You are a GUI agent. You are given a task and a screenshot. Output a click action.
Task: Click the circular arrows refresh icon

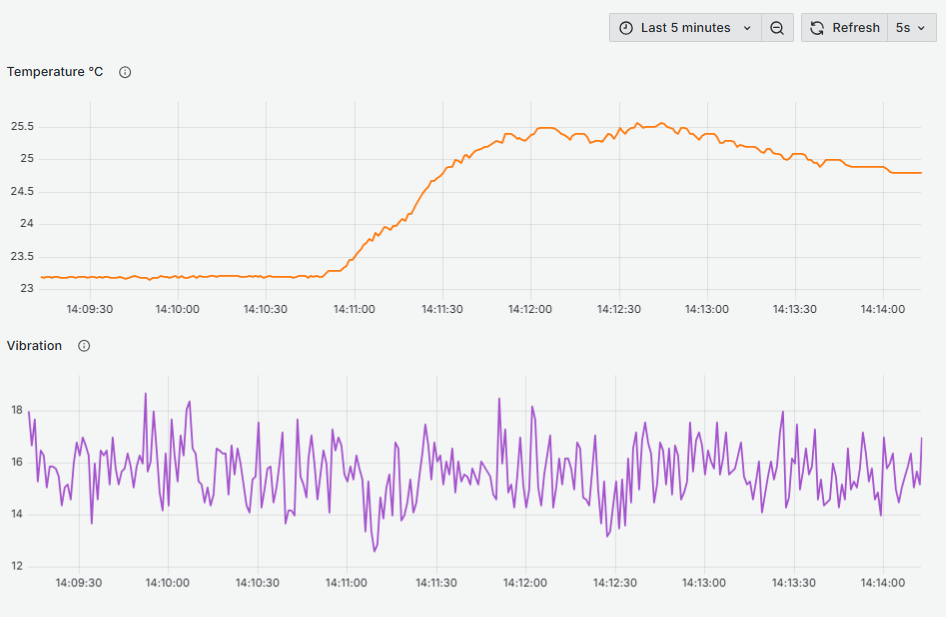pos(817,28)
